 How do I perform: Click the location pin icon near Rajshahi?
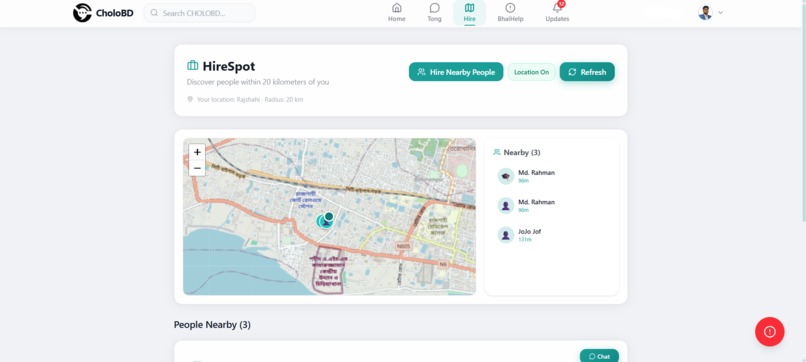pos(190,99)
